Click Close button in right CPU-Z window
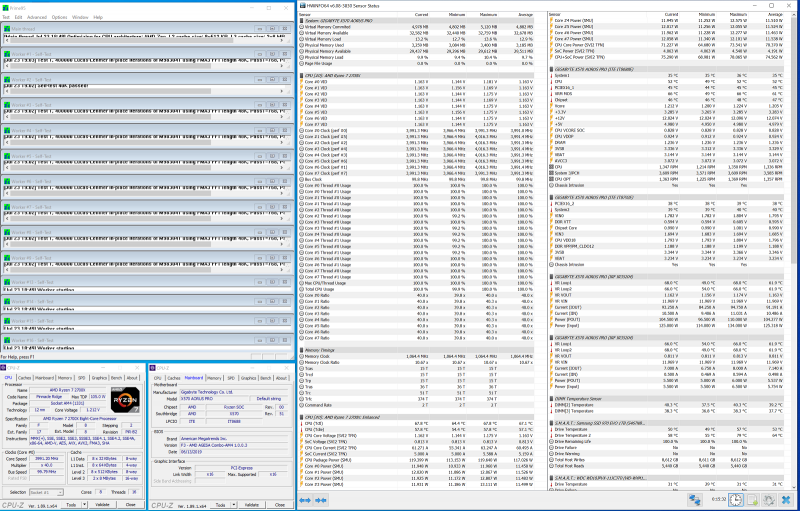Image resolution: width=800 pixels, height=511 pixels. 280,504
